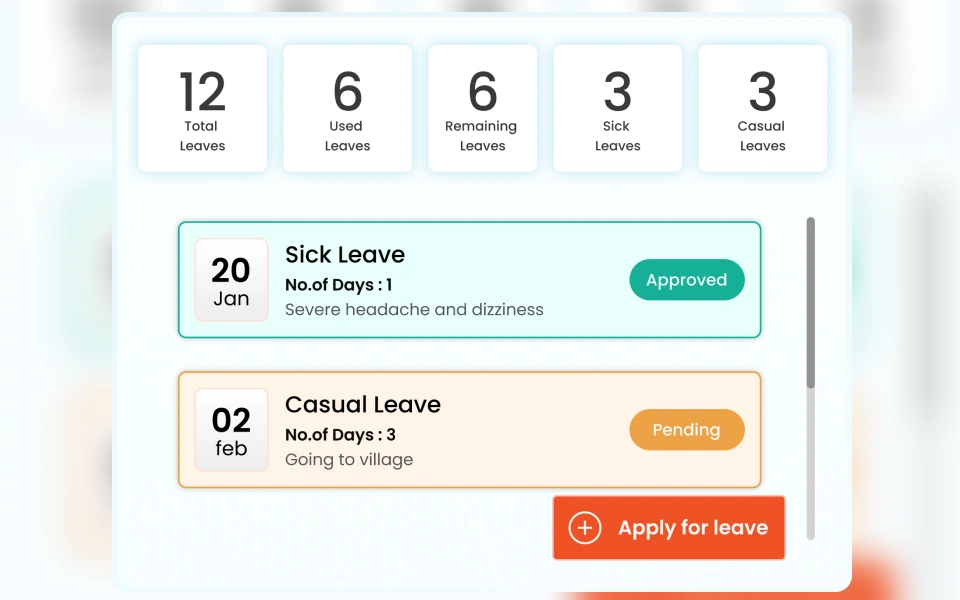Select the Used Leaves card

coord(347,108)
